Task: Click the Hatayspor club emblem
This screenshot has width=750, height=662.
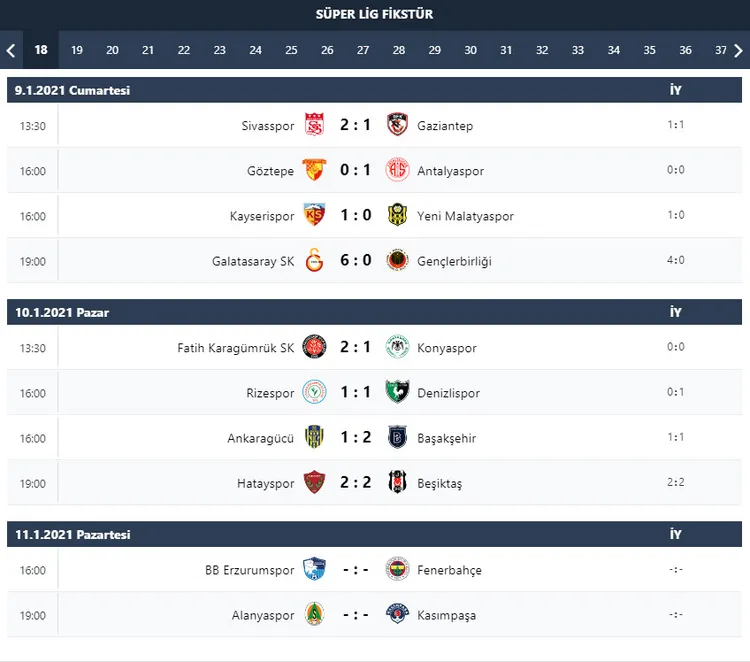Action: tap(314, 483)
